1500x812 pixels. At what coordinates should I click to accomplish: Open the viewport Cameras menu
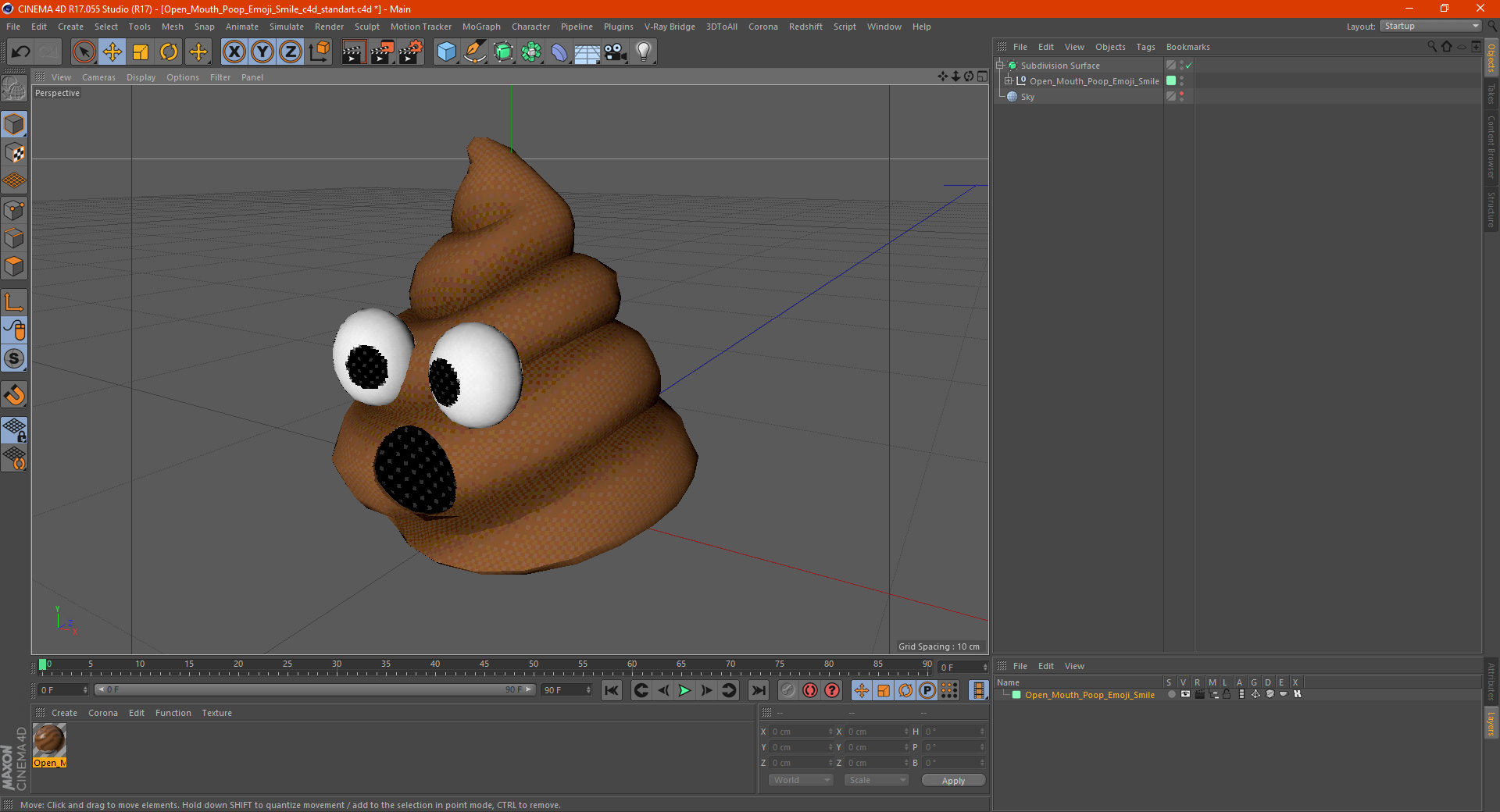point(98,77)
